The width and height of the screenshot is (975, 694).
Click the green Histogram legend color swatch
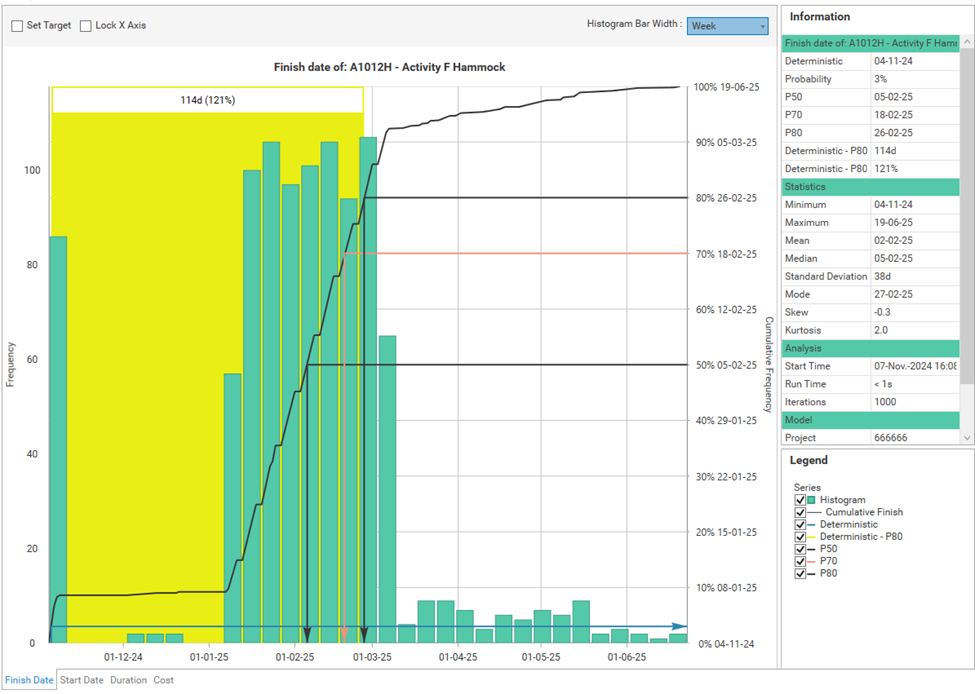(x=812, y=499)
